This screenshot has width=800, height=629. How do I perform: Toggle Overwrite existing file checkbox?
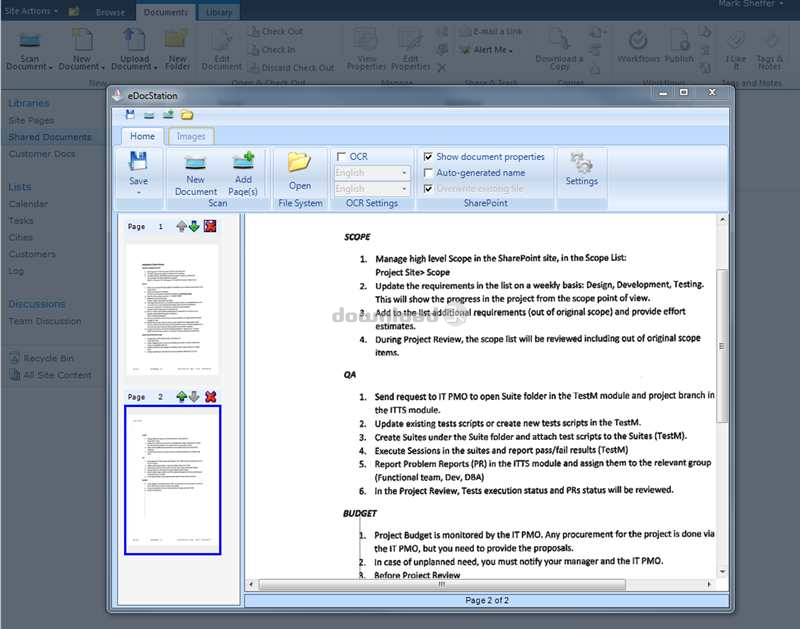tap(428, 188)
